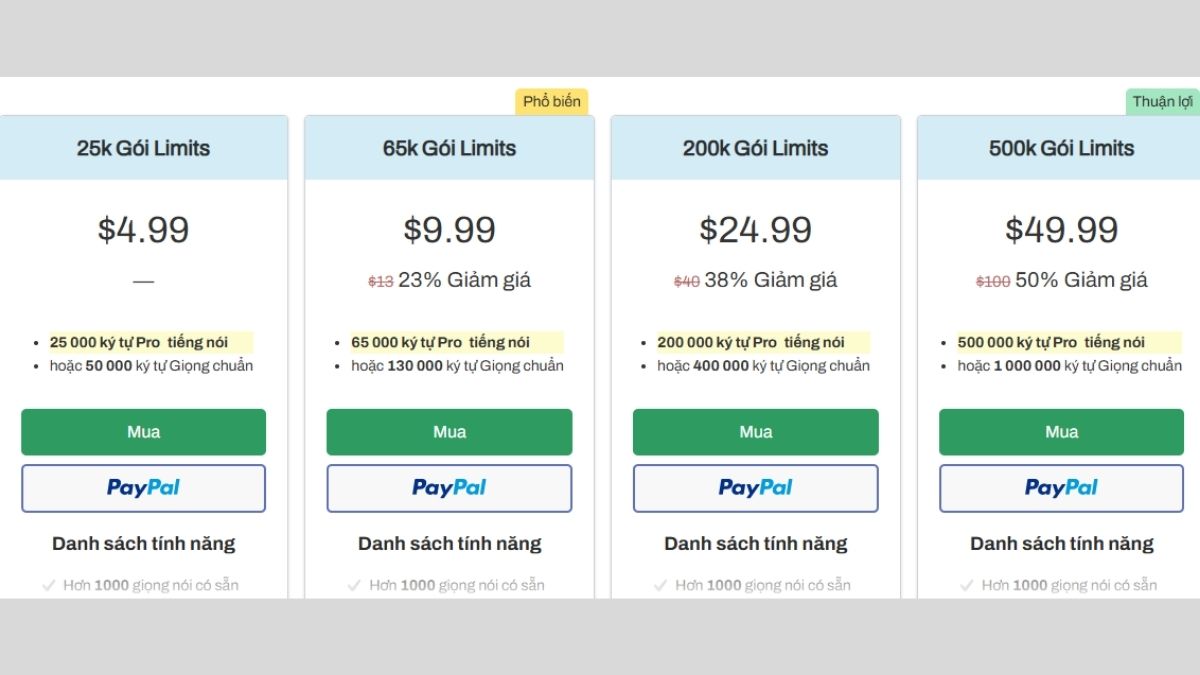Purchase the 500k Gói Limits package

[x=1061, y=432]
